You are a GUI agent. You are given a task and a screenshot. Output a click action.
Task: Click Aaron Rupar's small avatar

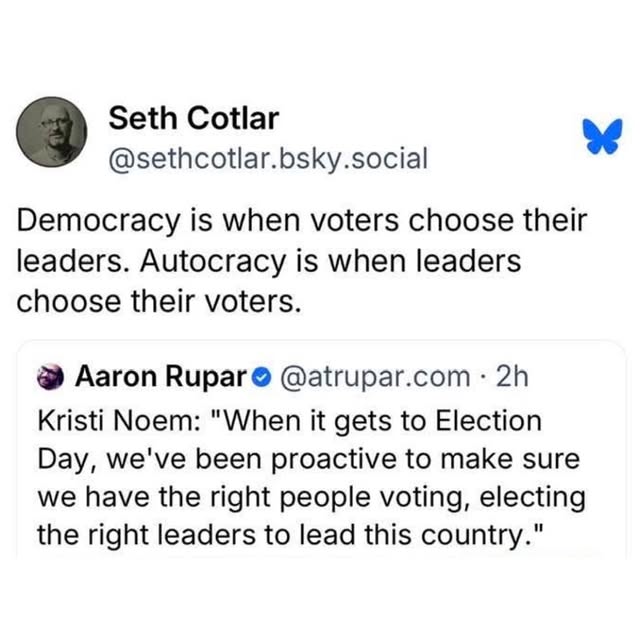pos(50,378)
